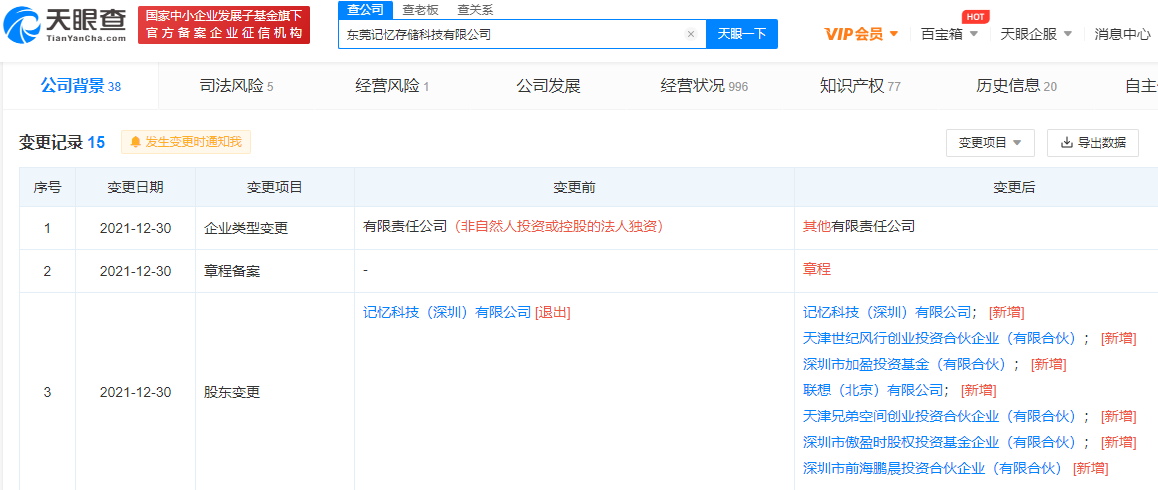Viewport: 1158px width, 490px height.
Task: Open the 变更项目 filter dropdown
Action: click(990, 143)
